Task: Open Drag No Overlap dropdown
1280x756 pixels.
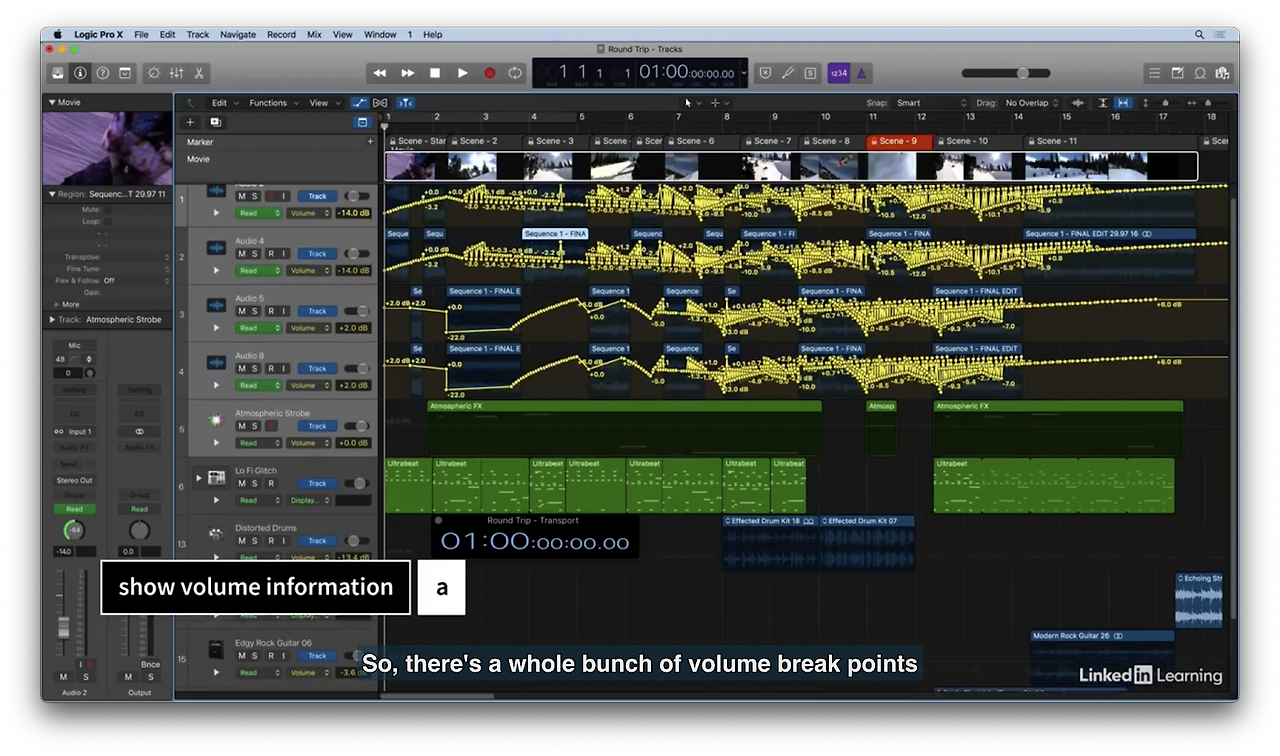Action: pos(1032,103)
